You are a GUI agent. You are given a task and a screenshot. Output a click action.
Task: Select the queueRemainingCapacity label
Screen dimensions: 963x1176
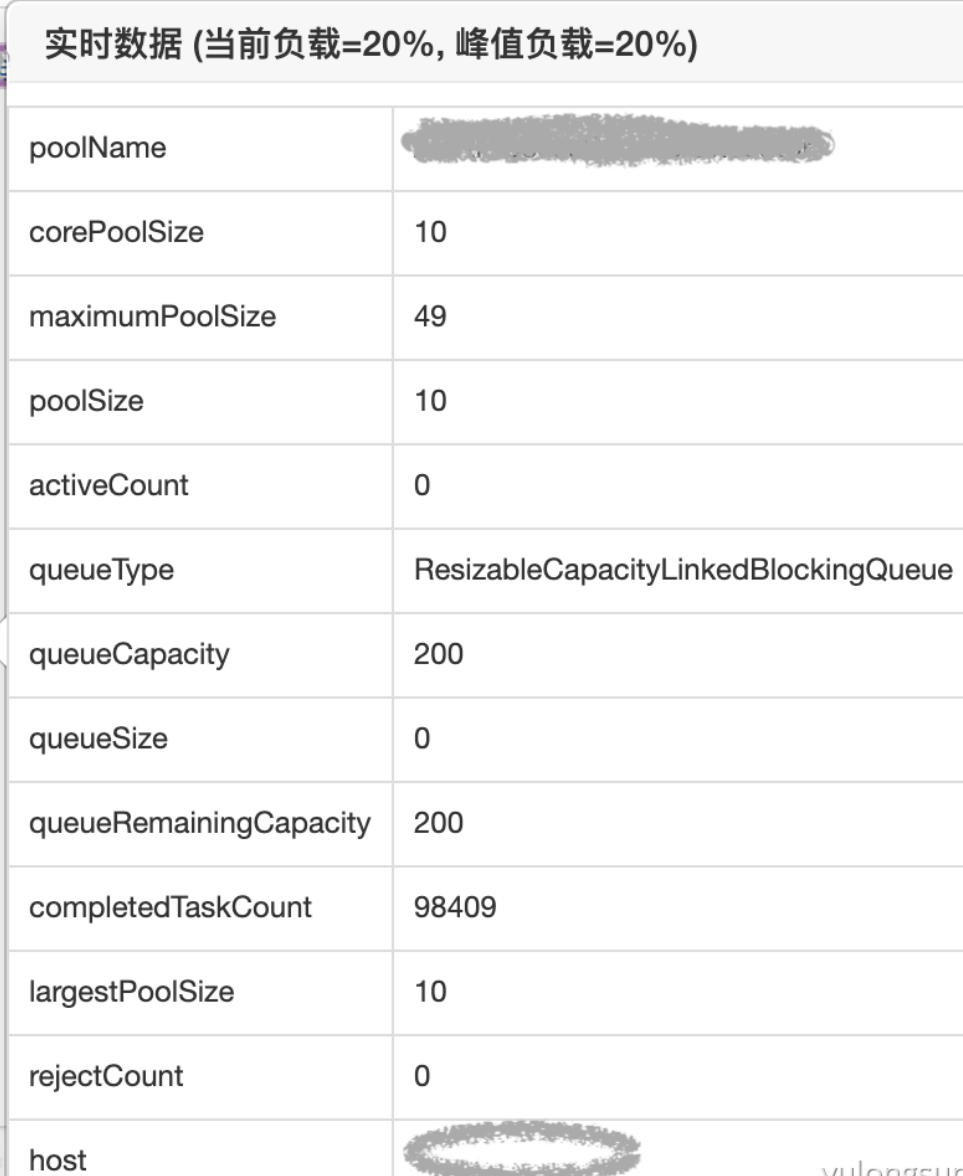coord(200,824)
